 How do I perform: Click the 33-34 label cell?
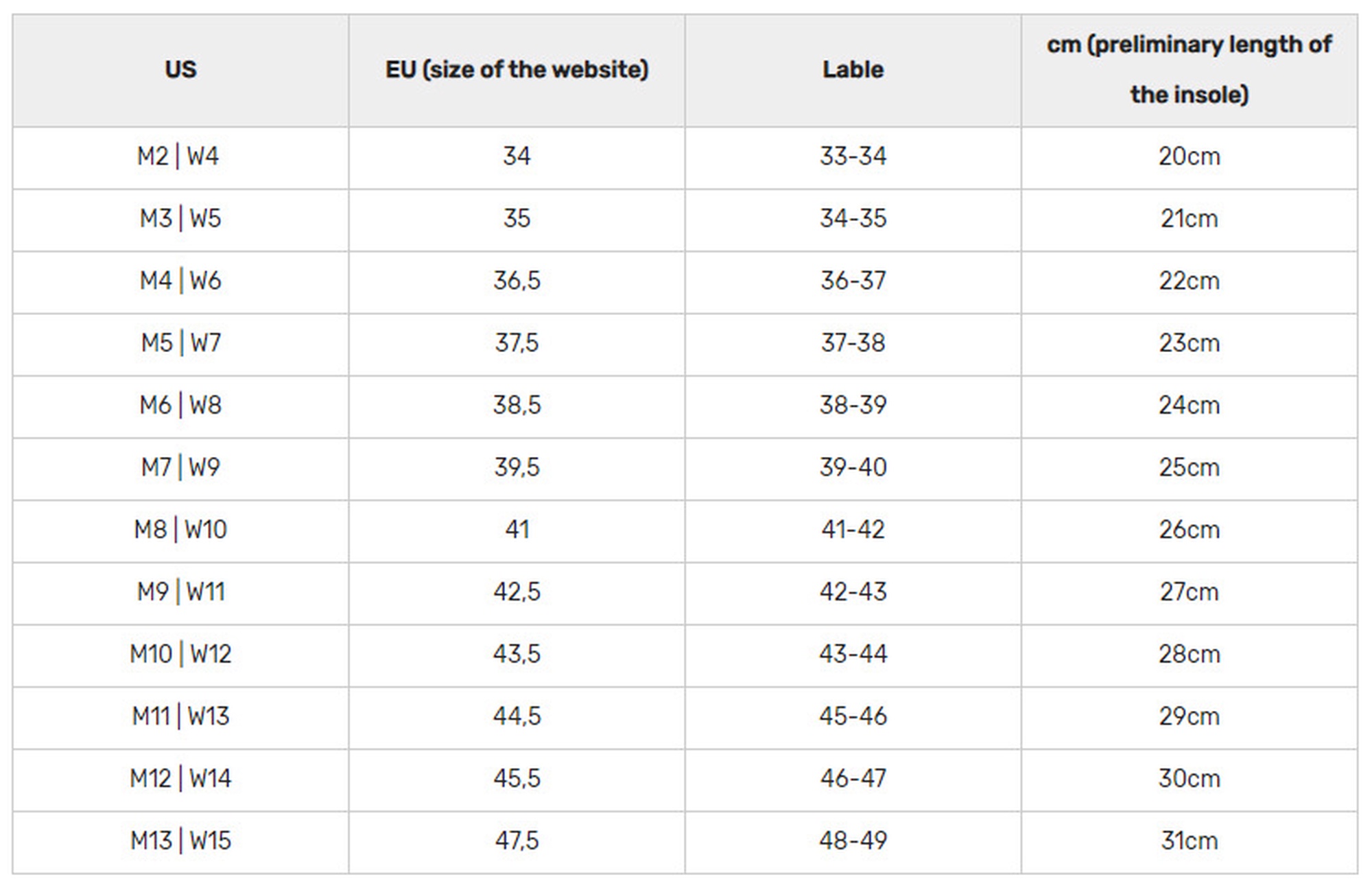853,158
